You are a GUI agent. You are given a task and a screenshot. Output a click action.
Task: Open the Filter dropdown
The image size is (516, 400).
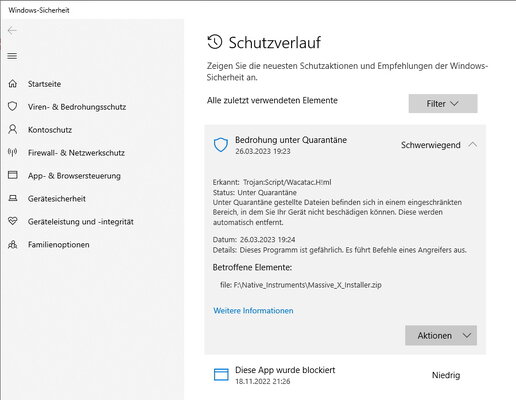(x=443, y=104)
